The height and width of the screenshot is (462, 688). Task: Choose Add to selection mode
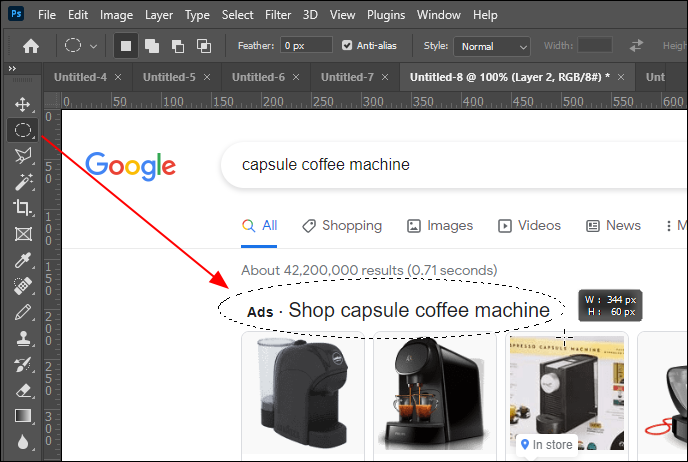152,46
